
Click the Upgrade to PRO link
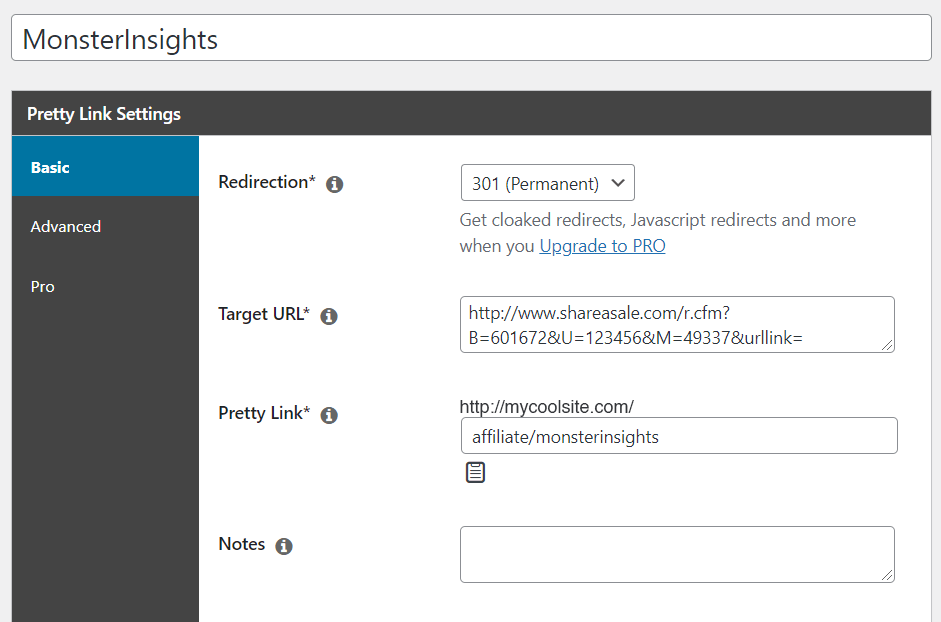602,245
